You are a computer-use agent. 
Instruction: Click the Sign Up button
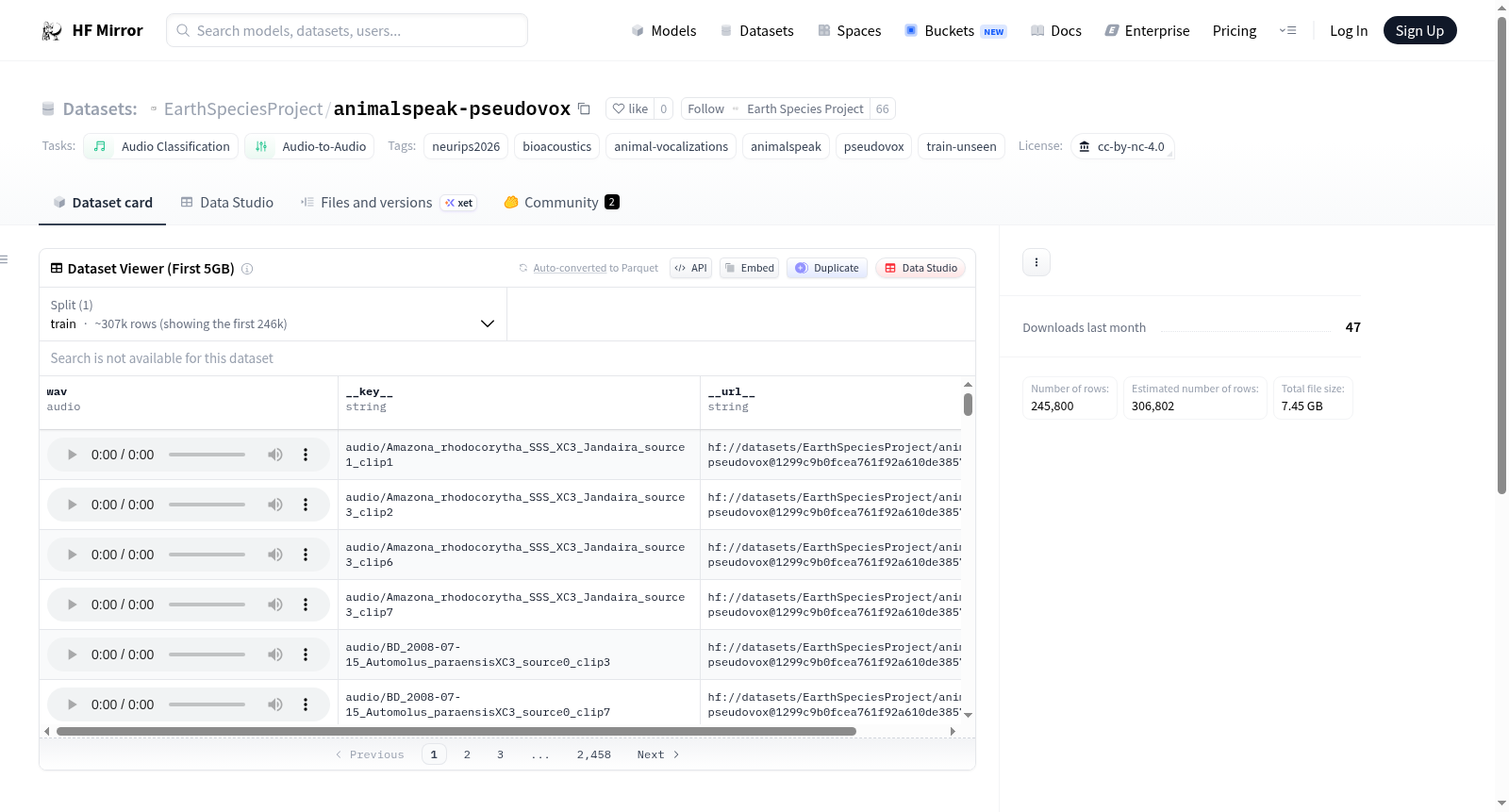(x=1419, y=31)
